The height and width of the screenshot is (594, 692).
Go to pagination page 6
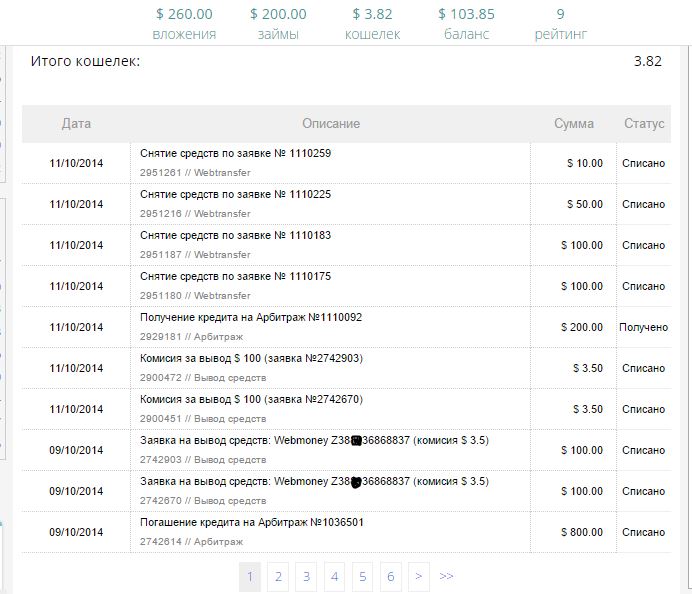[391, 576]
